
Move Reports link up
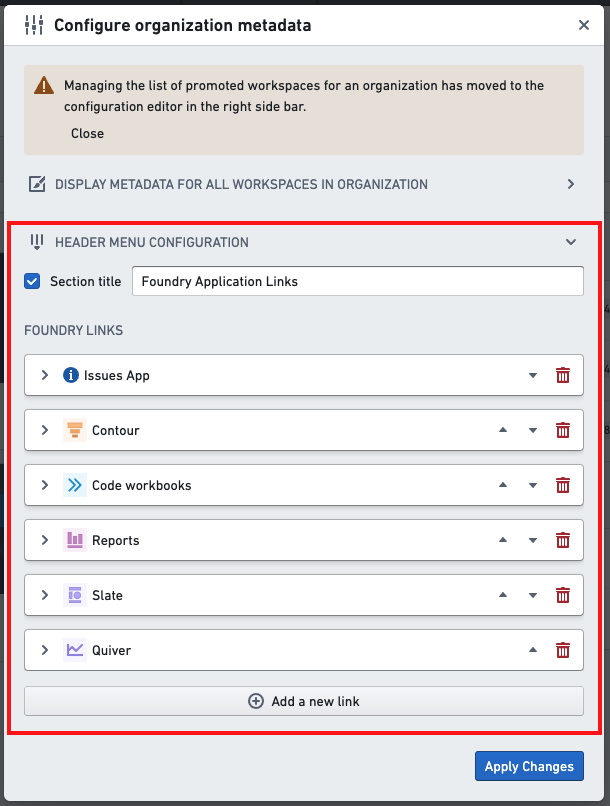(x=503, y=540)
